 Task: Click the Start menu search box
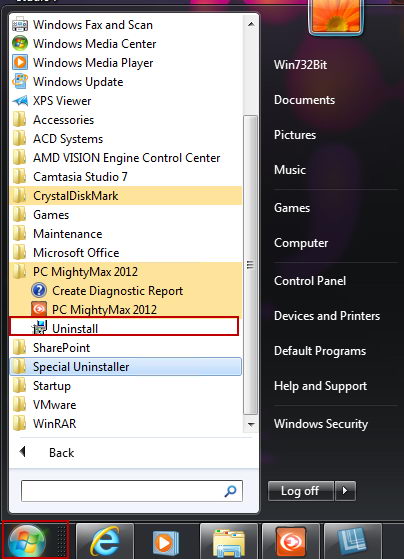point(132,491)
